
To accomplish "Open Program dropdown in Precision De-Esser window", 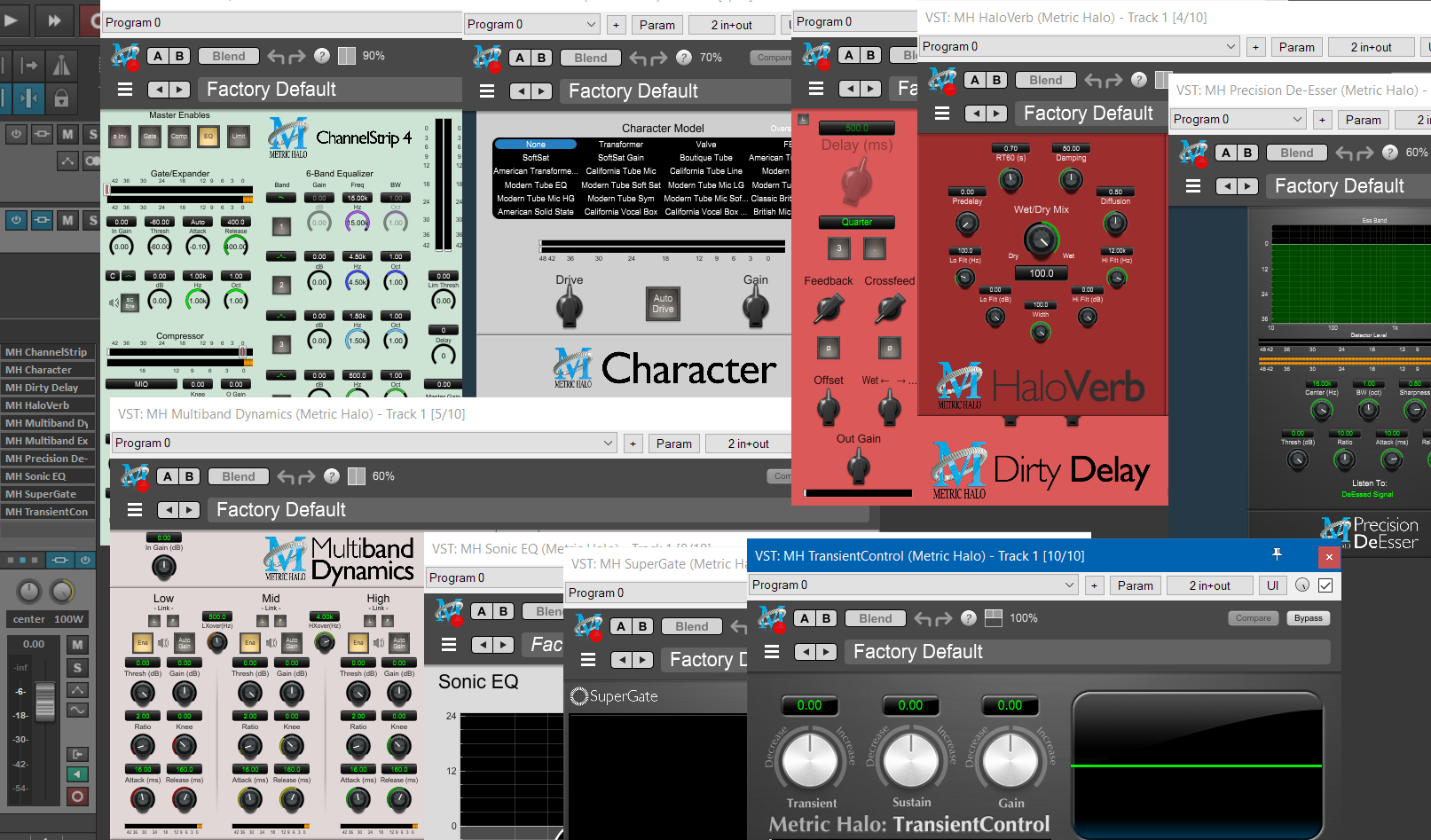I will [1238, 119].
